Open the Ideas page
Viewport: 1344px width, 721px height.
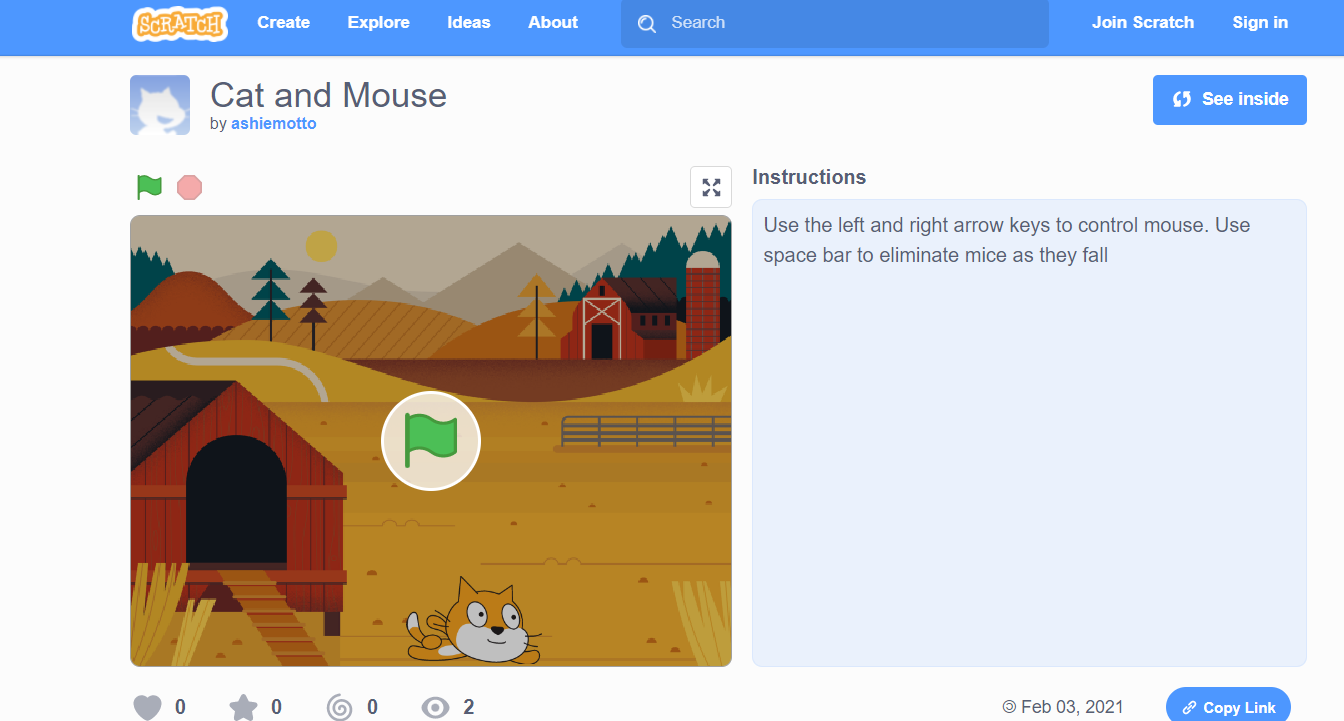tap(469, 23)
